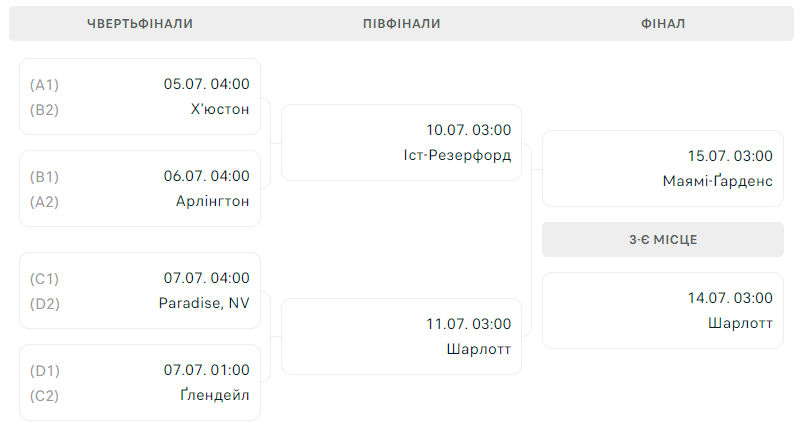Viewport: 800px width, 433px height.
Task: Click the (C2) team slot label
Action: click(44, 396)
